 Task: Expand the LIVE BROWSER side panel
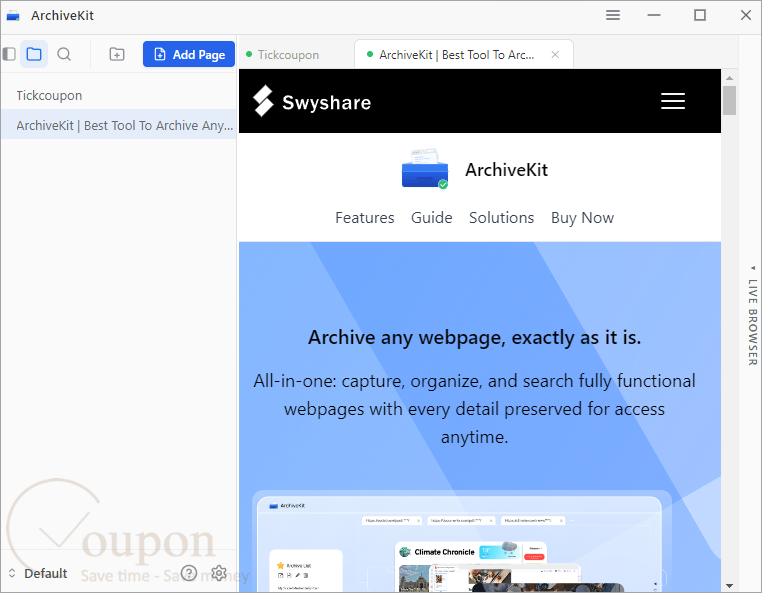tap(752, 315)
